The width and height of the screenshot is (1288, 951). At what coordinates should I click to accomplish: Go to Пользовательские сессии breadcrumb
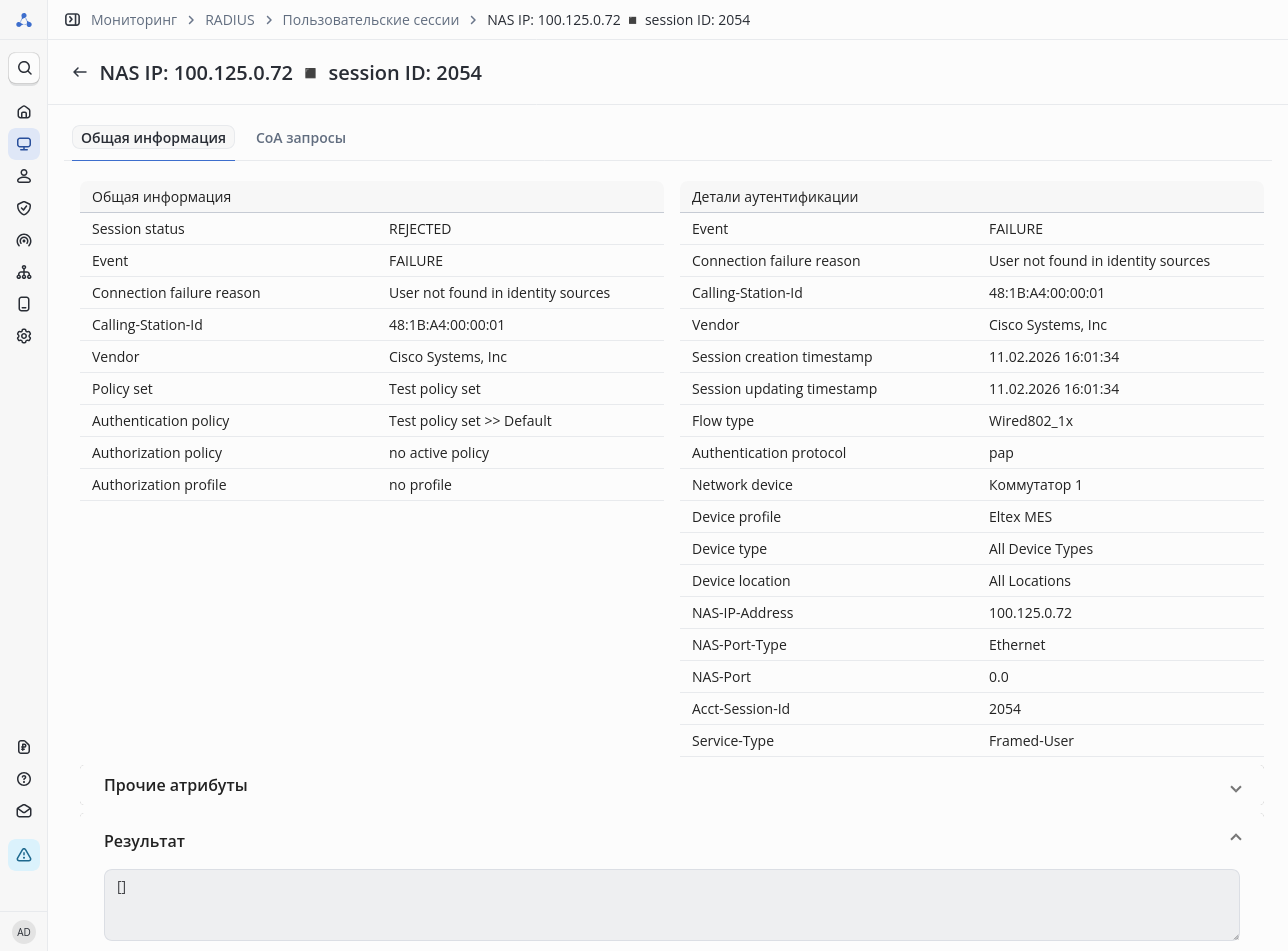371,20
